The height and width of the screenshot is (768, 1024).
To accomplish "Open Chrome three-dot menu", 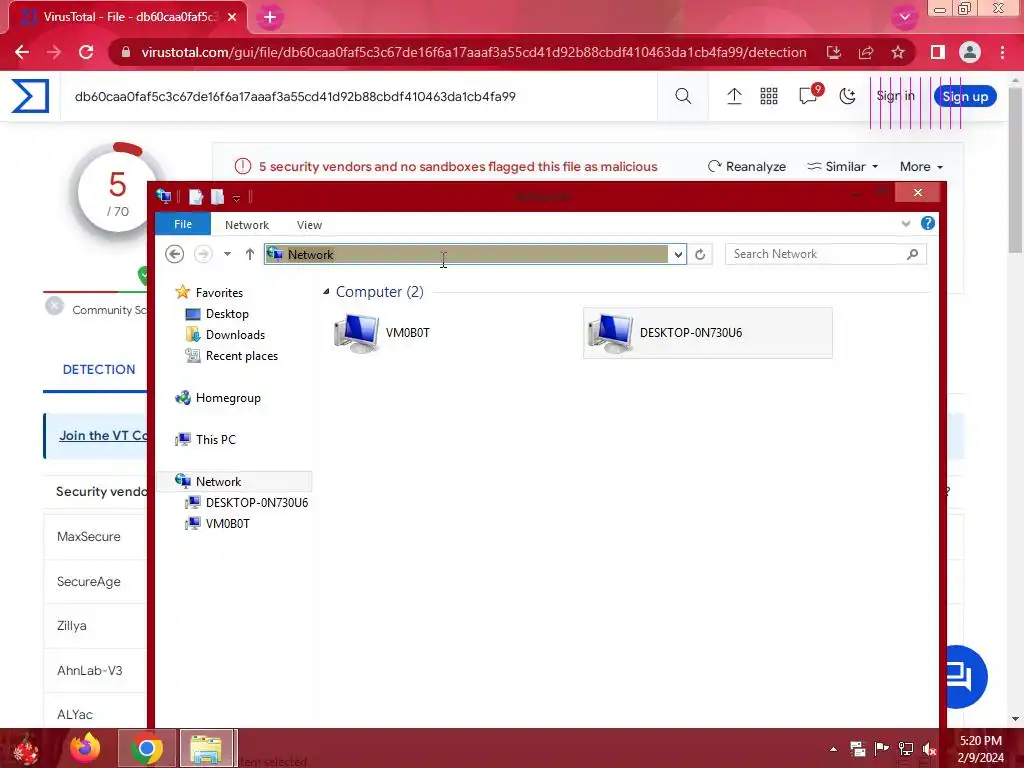I will coord(1002,52).
